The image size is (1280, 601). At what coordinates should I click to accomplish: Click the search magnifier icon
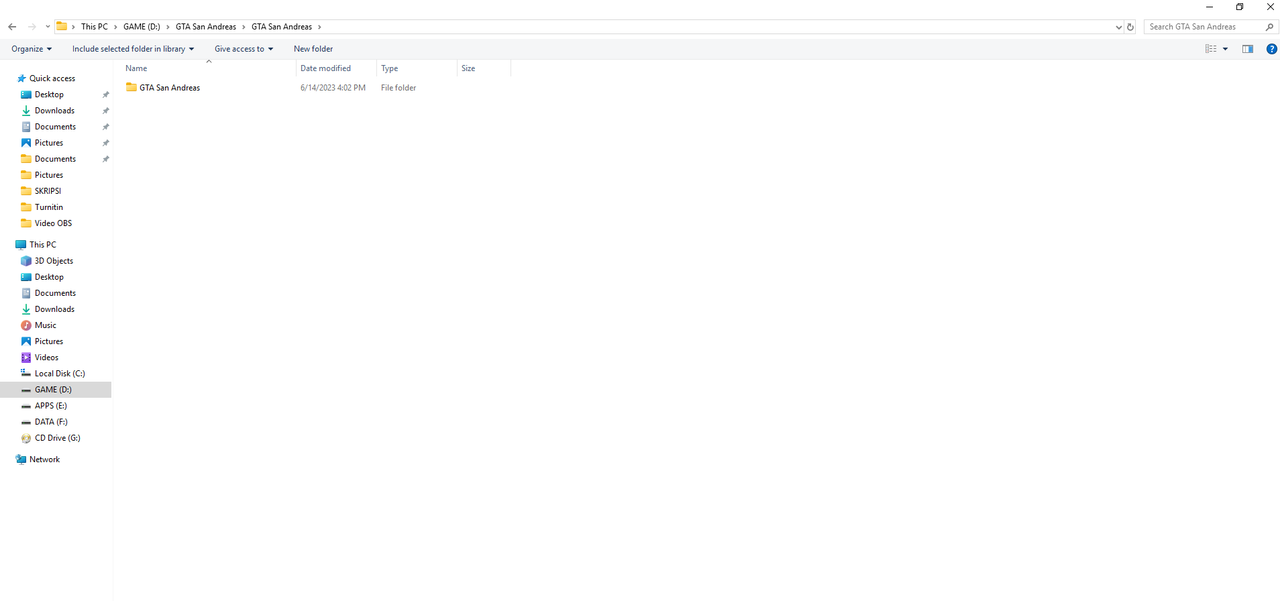(x=1269, y=27)
